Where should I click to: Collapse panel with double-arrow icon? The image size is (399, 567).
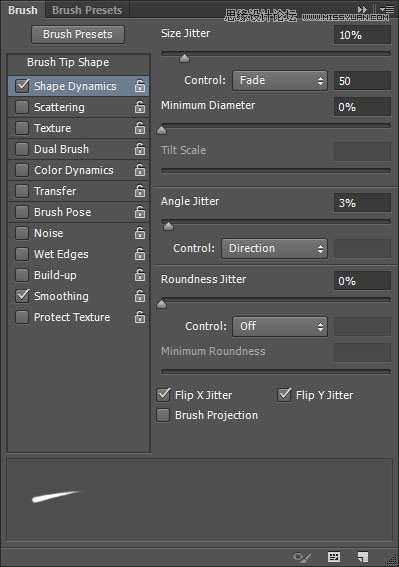362,9
